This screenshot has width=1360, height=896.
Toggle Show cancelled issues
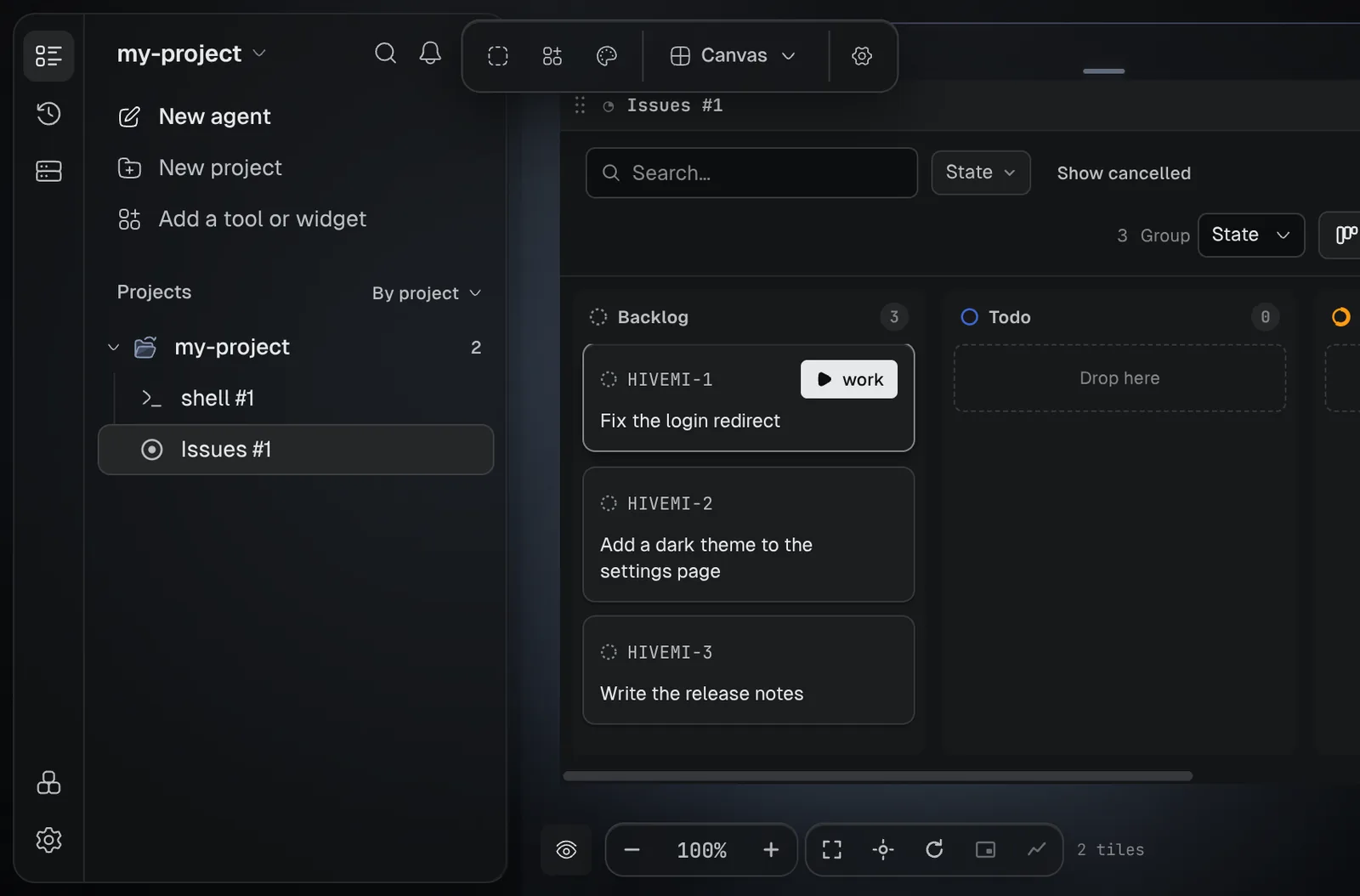[x=1124, y=173]
